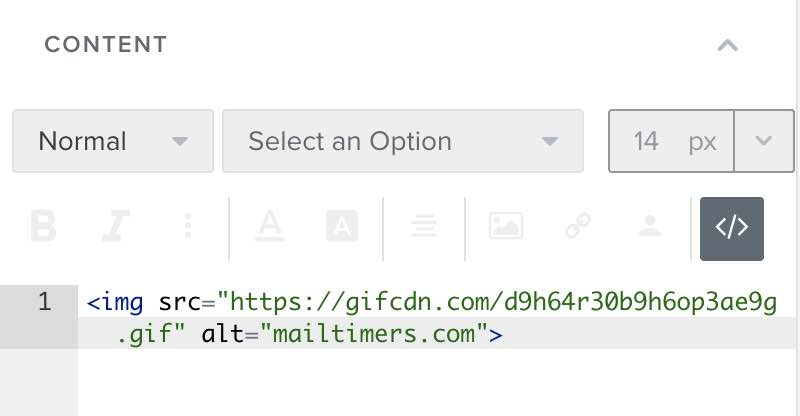This screenshot has width=800, height=416.
Task: Click the CONTENT section header
Action: pyautogui.click(x=106, y=45)
